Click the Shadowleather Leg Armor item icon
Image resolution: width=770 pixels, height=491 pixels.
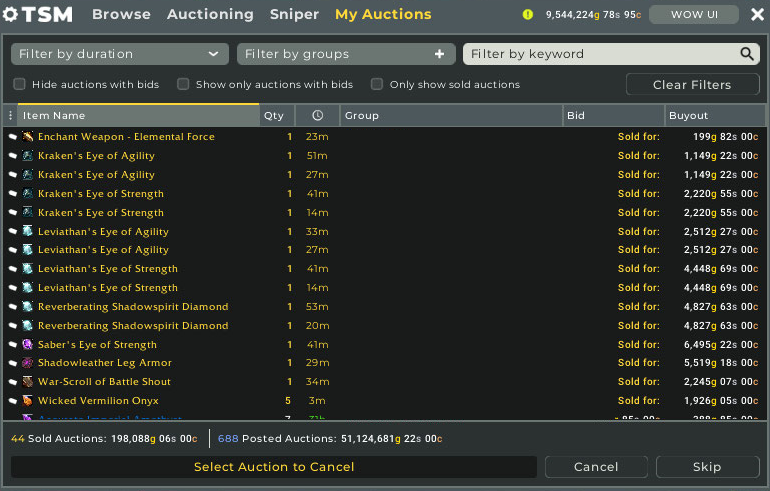tap(28, 363)
